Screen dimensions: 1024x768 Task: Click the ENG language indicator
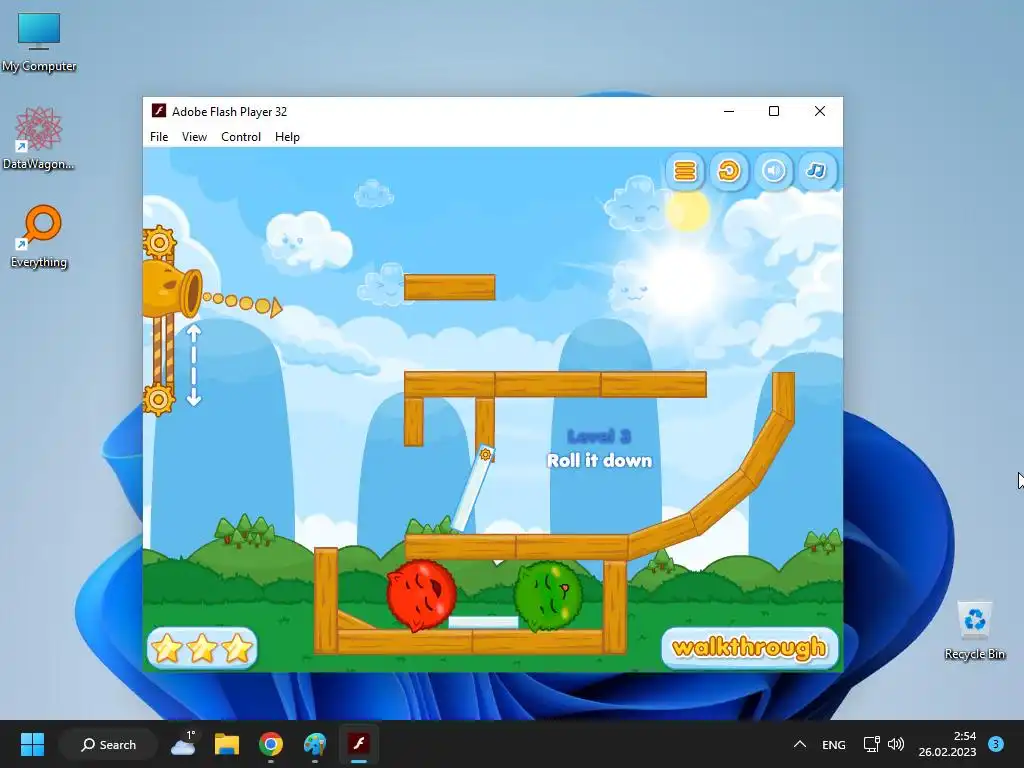click(833, 744)
